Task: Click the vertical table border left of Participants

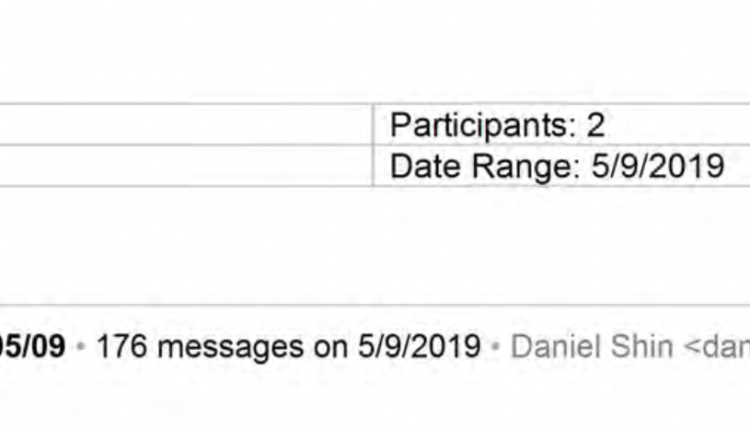Action: point(373,145)
